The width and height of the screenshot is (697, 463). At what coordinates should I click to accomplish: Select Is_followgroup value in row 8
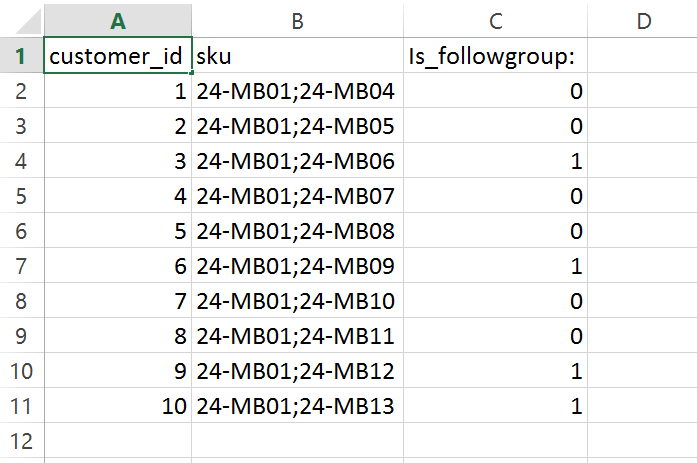(497, 301)
